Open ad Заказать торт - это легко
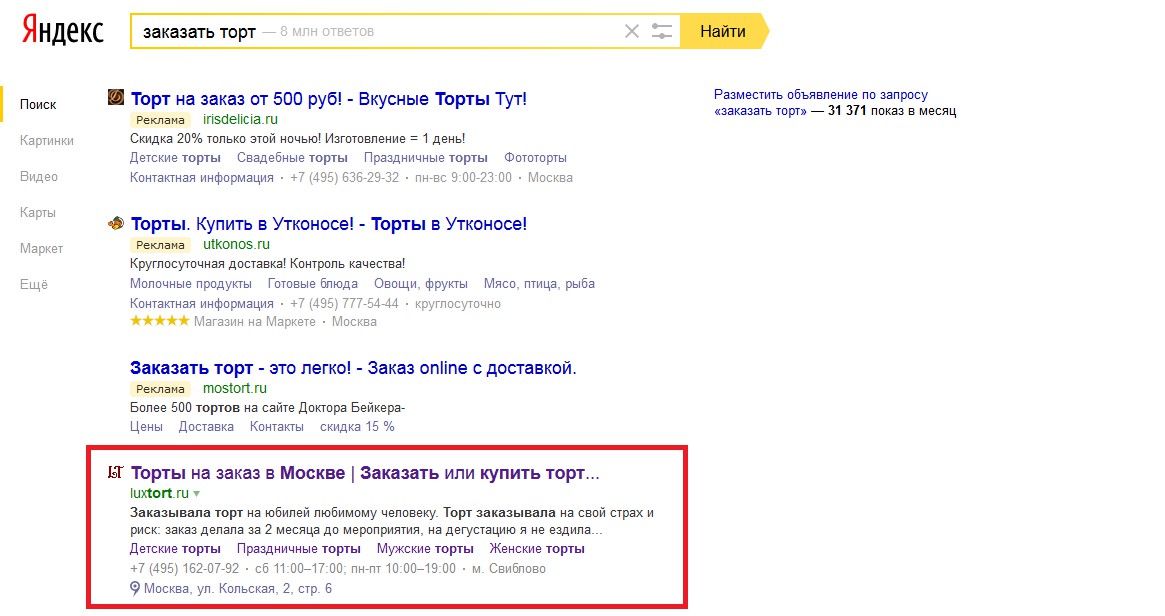1165x616 pixels. [x=353, y=368]
